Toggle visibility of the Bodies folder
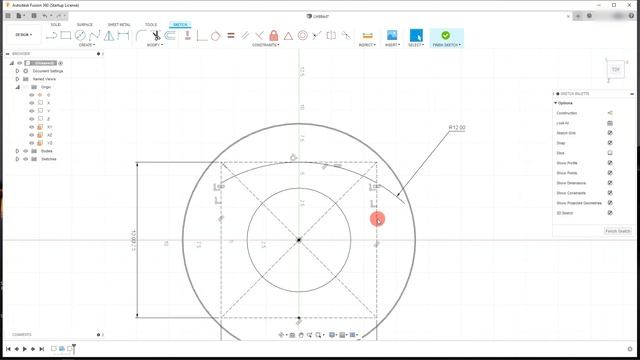 click(x=25, y=151)
